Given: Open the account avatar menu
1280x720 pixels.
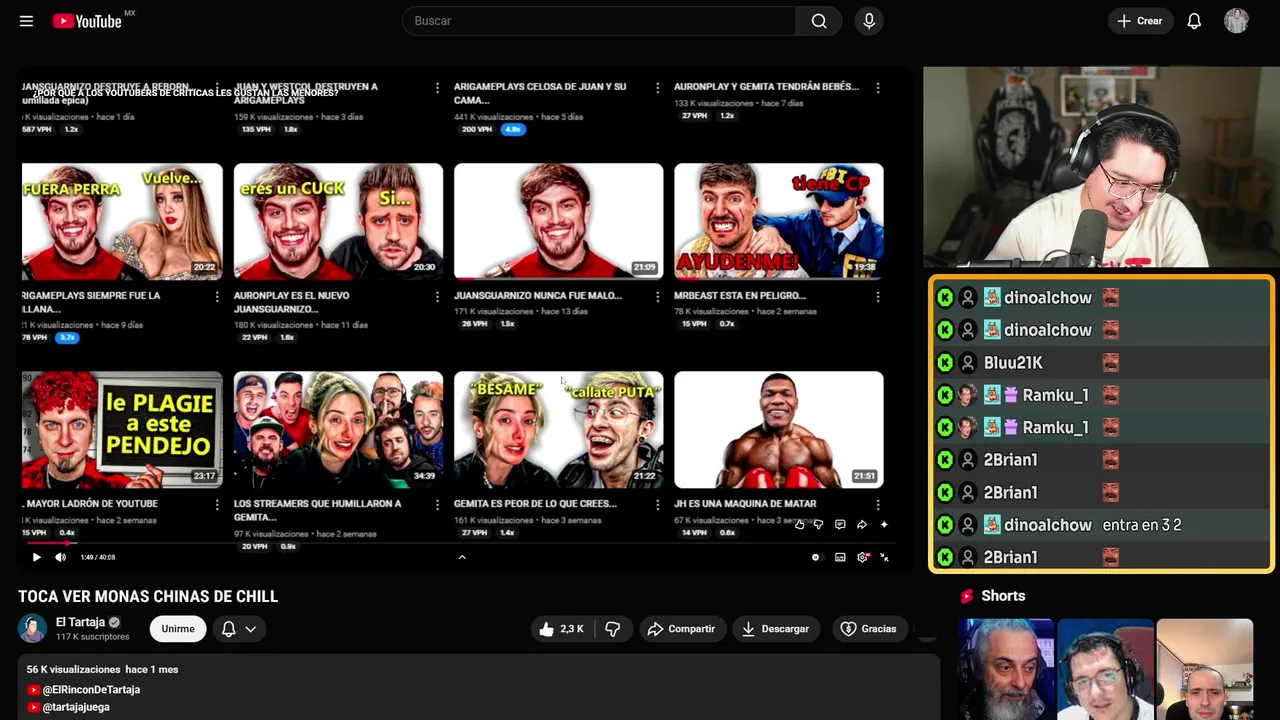Looking at the screenshot, I should (1236, 21).
